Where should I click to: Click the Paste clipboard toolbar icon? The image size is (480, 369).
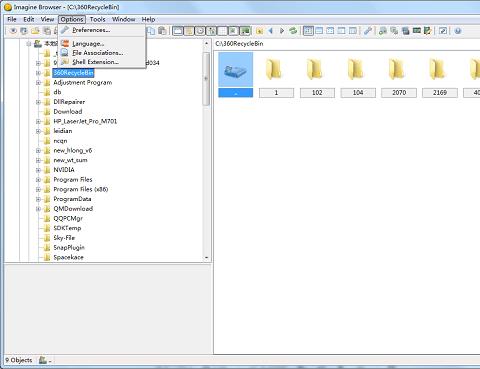point(162,31)
